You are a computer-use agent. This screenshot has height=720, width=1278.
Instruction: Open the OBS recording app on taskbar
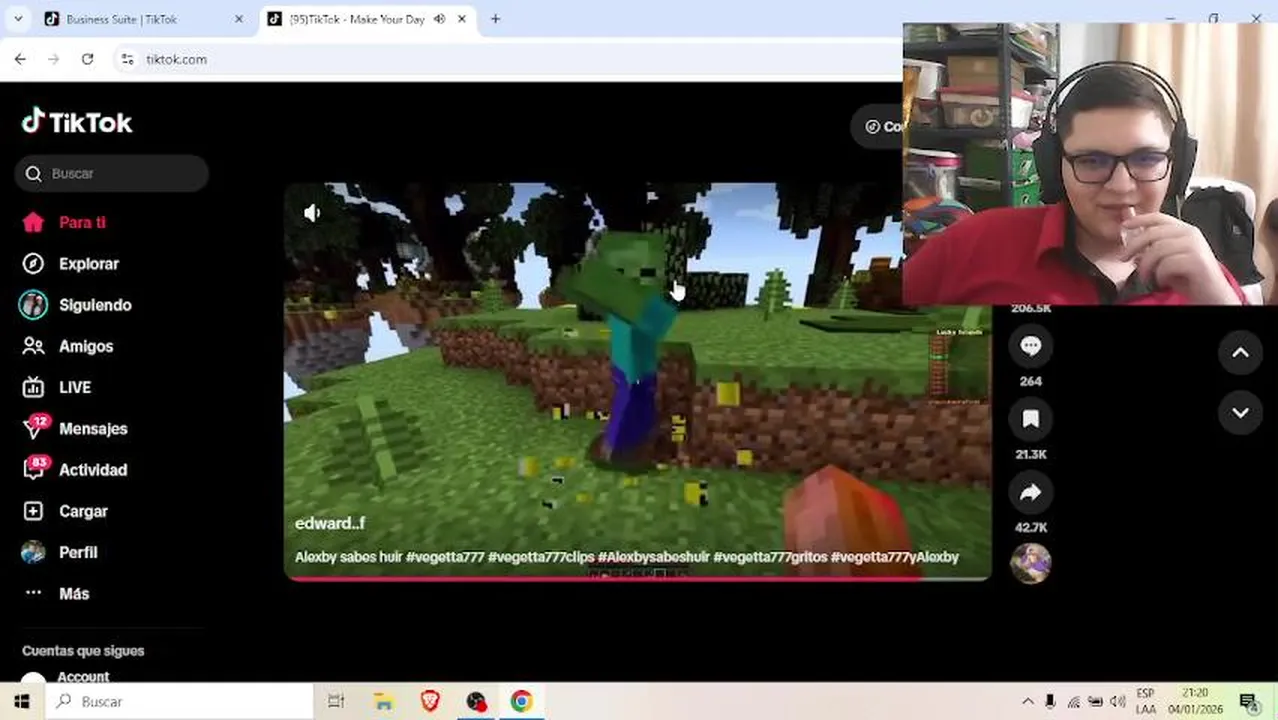(476, 702)
